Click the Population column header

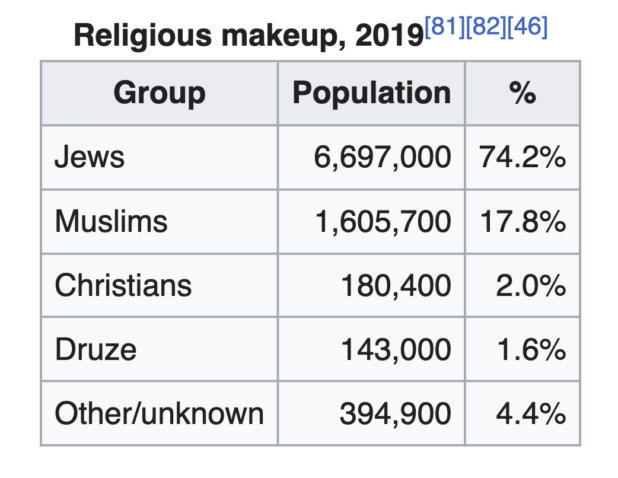371,94
